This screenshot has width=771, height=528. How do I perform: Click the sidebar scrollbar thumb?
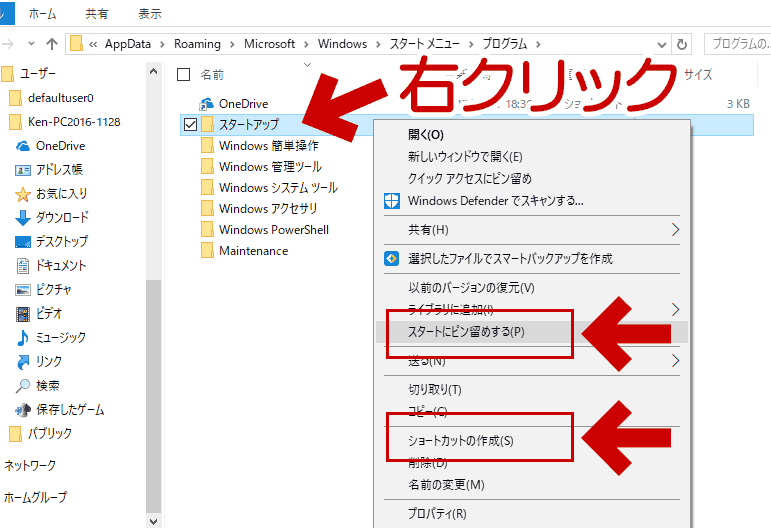point(153,396)
